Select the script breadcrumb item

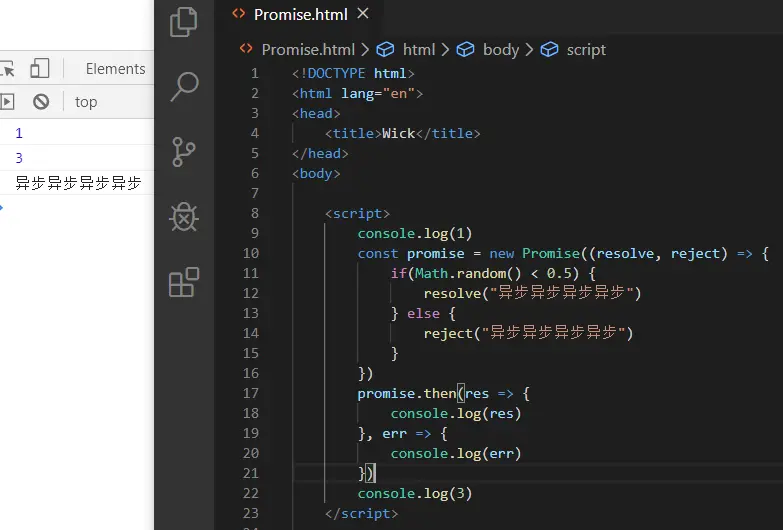(x=586, y=49)
